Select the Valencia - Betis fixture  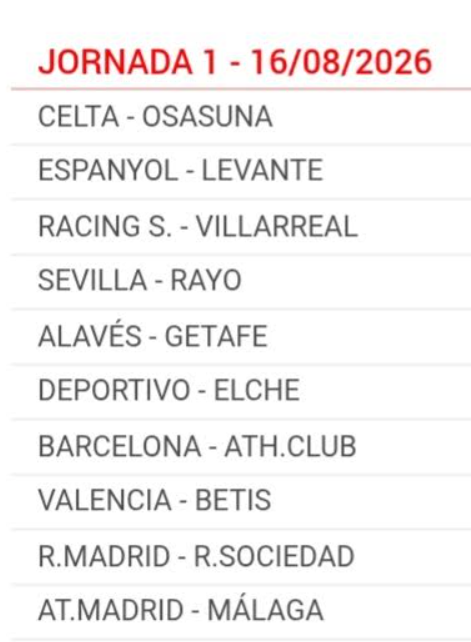(241, 501)
